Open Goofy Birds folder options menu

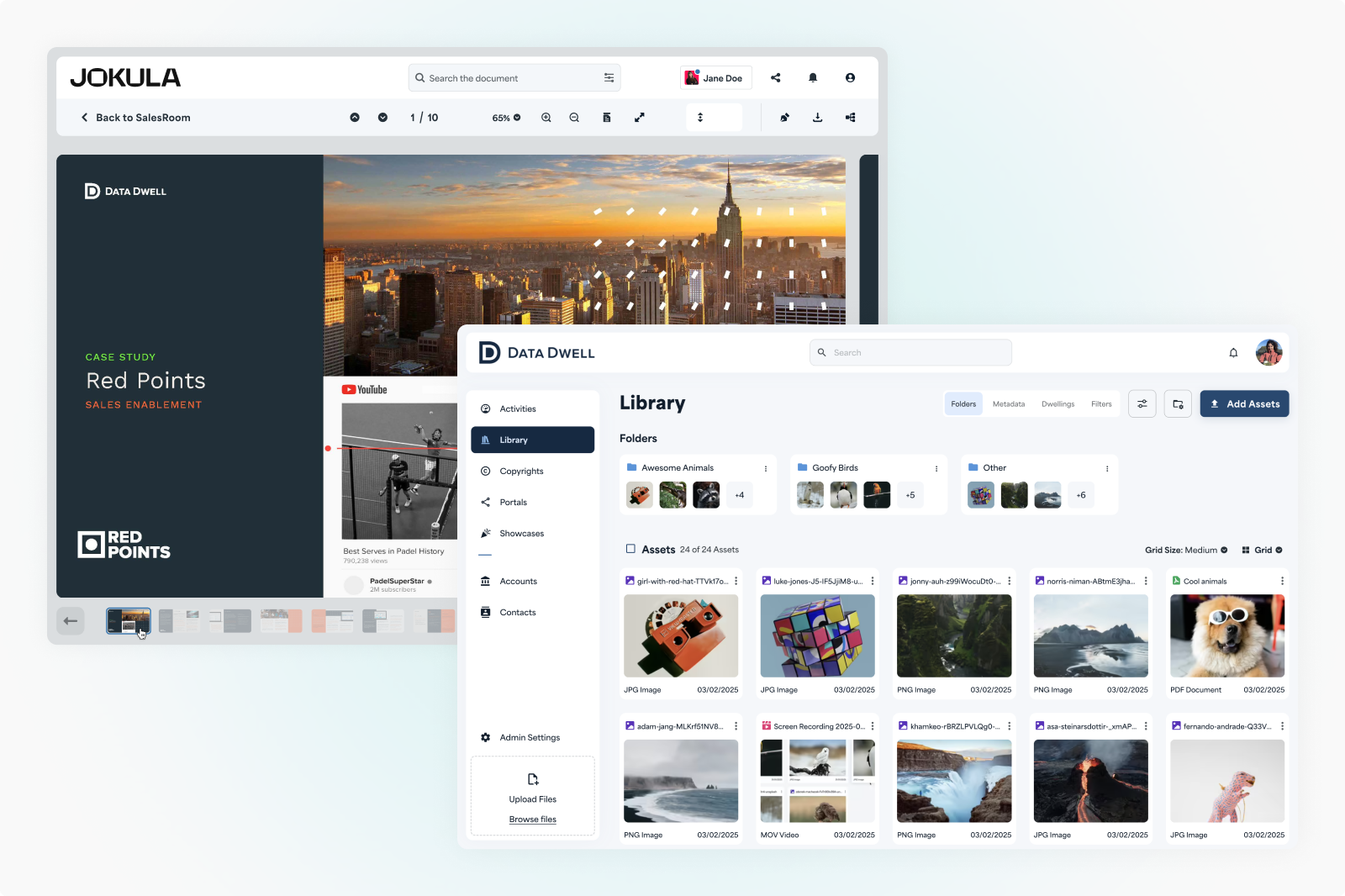click(x=936, y=469)
